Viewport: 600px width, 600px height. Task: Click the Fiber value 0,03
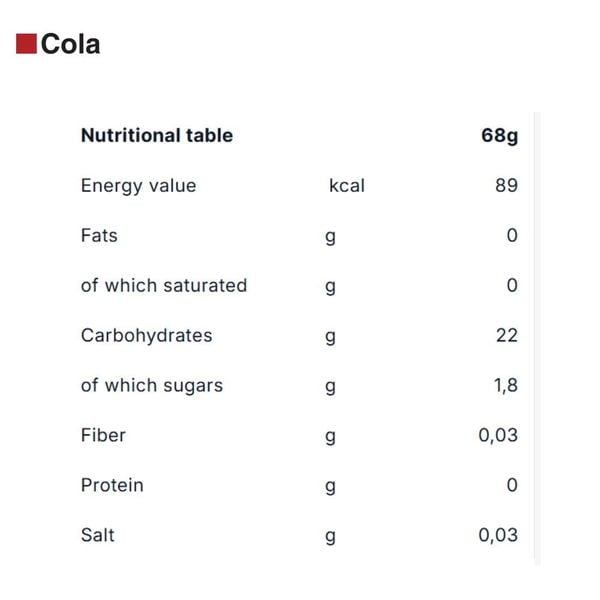[x=498, y=435]
